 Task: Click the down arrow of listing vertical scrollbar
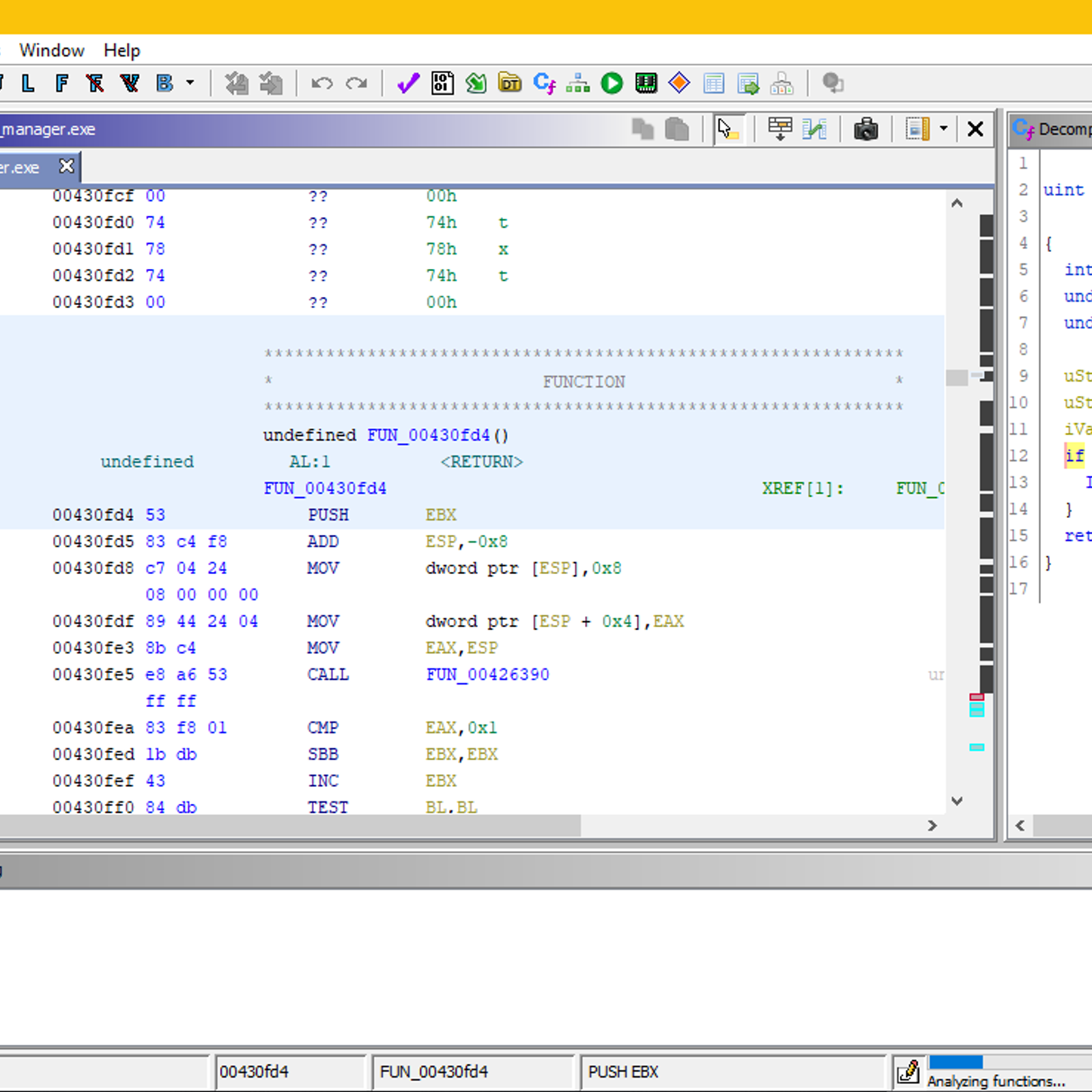(957, 801)
